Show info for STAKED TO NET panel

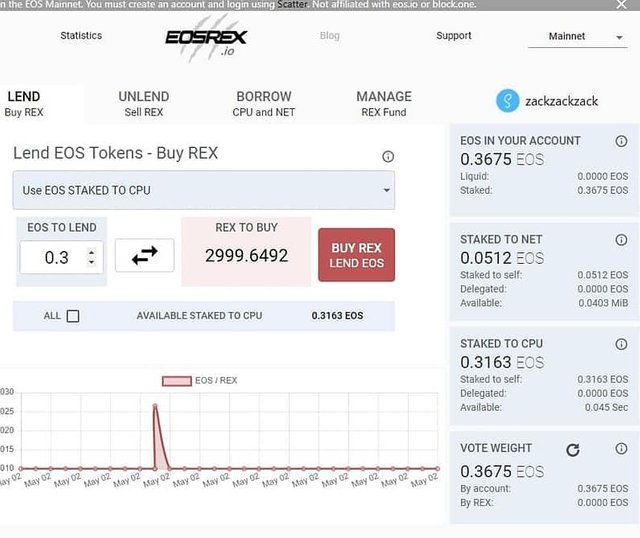(x=621, y=240)
